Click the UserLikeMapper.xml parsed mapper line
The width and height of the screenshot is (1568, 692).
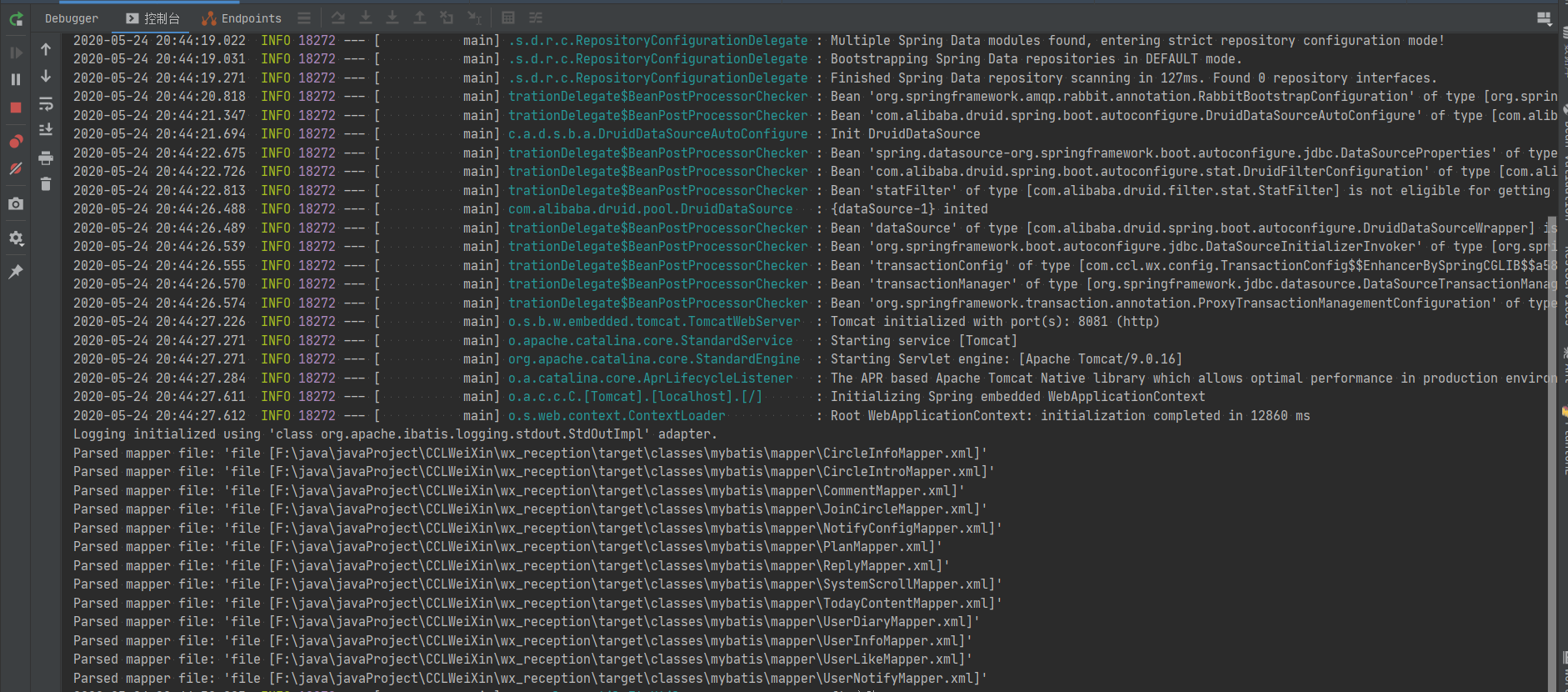[522, 659]
